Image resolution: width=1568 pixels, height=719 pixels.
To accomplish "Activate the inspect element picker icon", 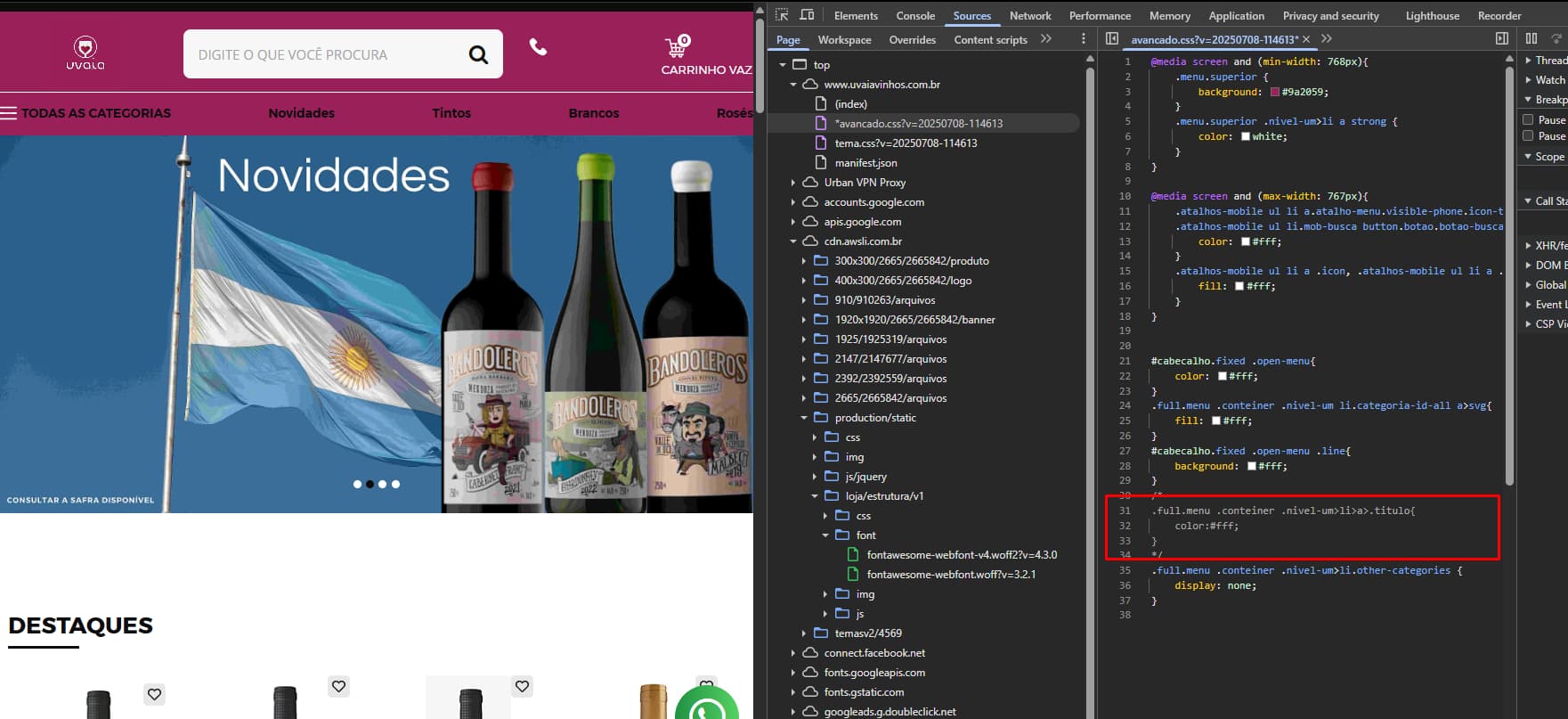I will (782, 15).
